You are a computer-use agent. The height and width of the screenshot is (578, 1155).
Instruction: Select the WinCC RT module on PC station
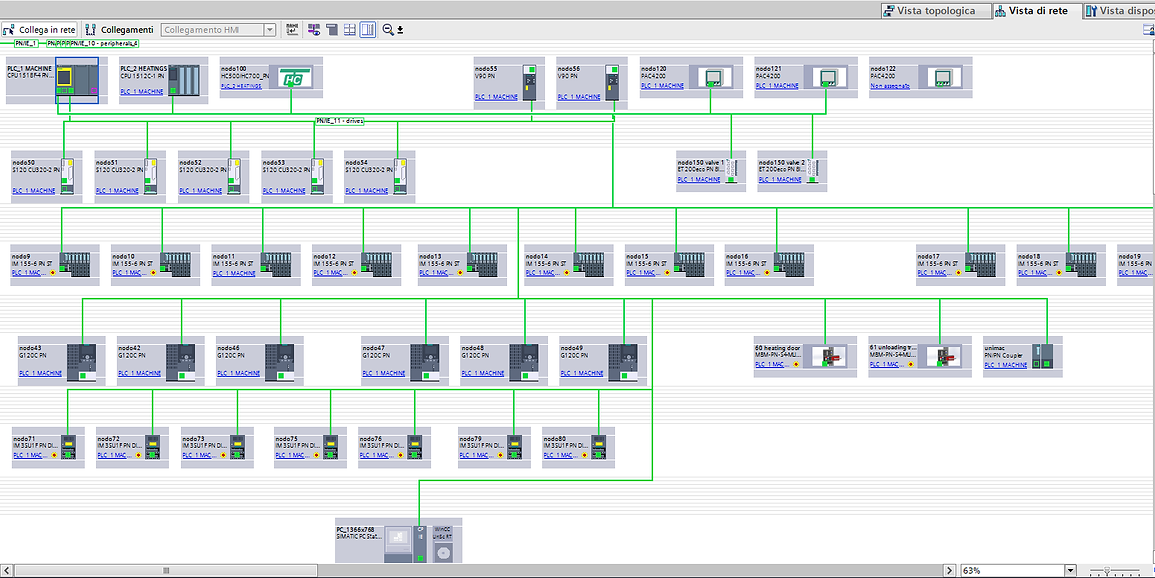coord(442,545)
